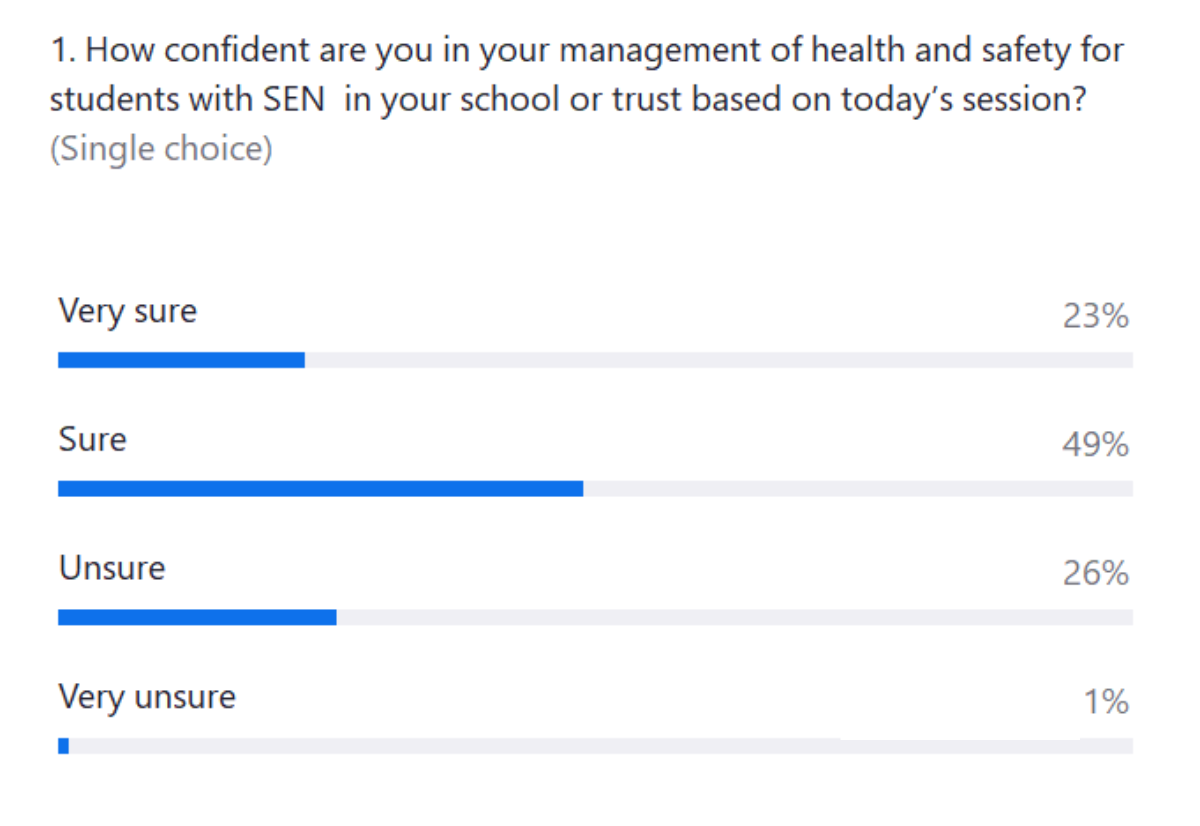
Task: Click the 49% result value
Action: coord(1096,445)
